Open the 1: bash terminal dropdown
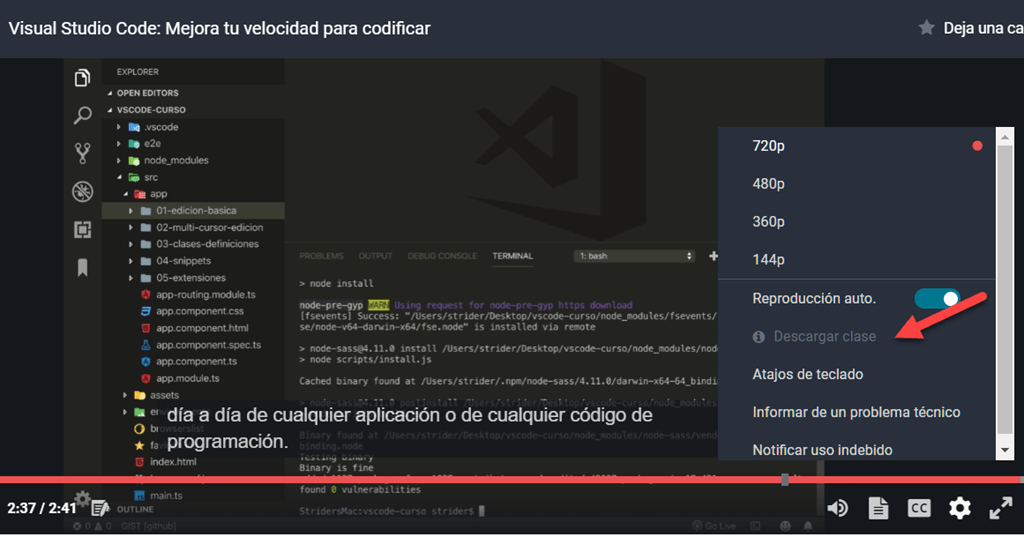This screenshot has width=1024, height=537. [634, 256]
